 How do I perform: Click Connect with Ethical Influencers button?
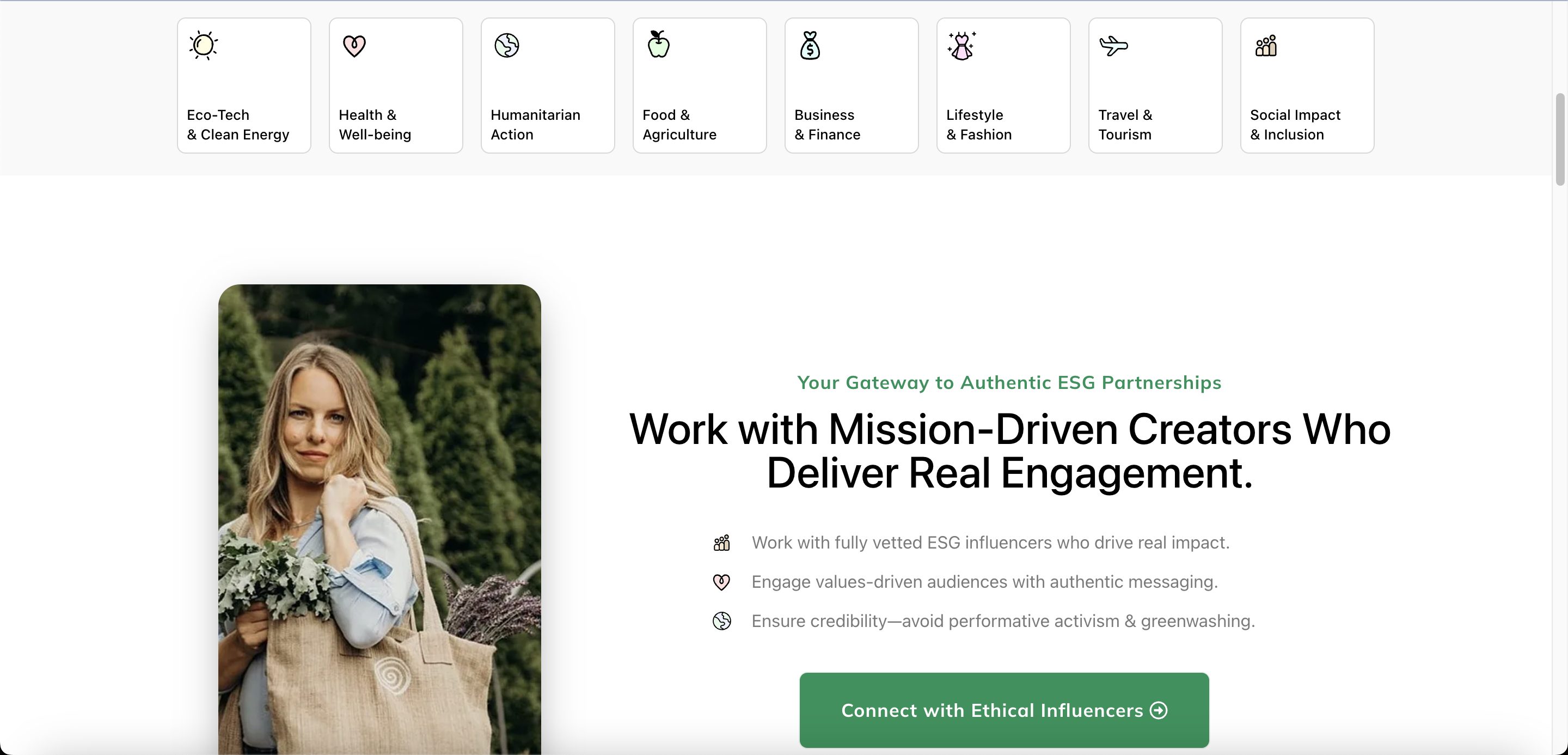tap(1004, 710)
